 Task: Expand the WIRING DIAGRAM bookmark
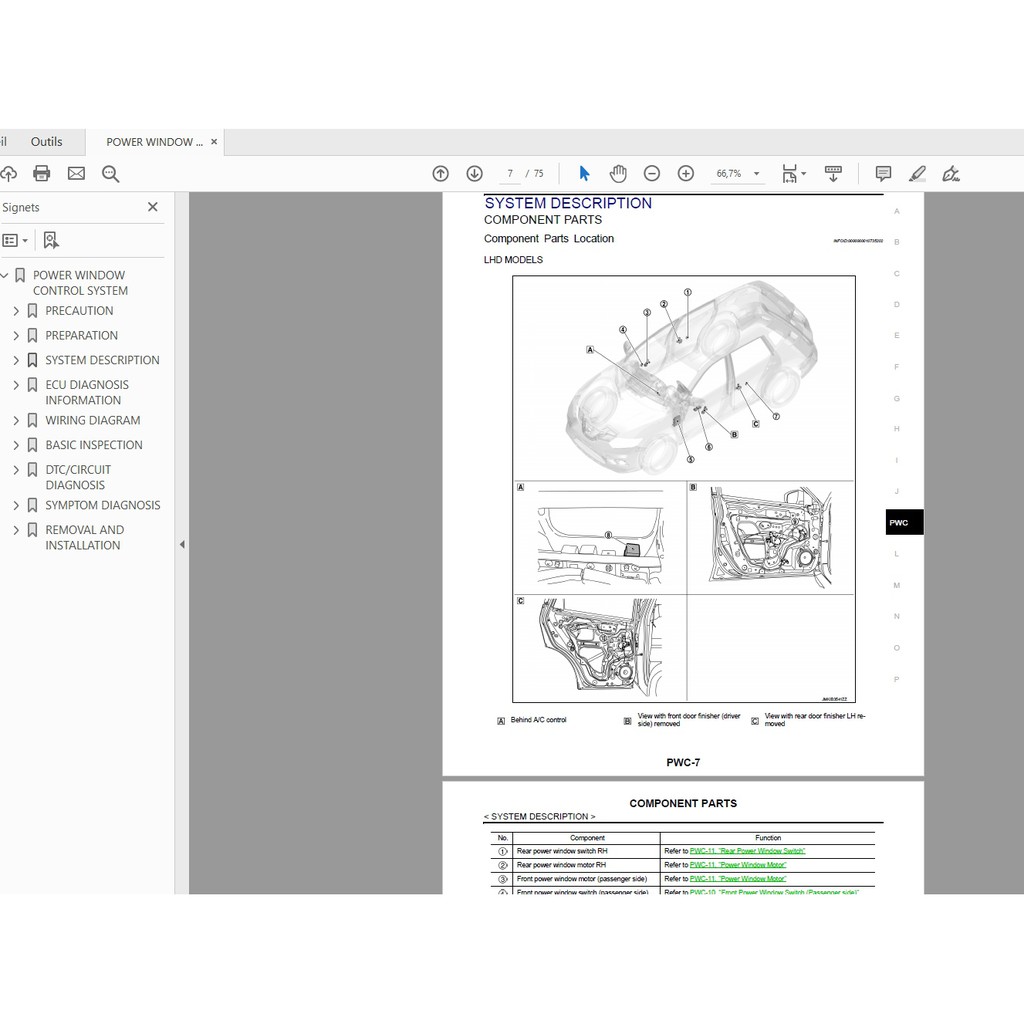click(x=16, y=421)
